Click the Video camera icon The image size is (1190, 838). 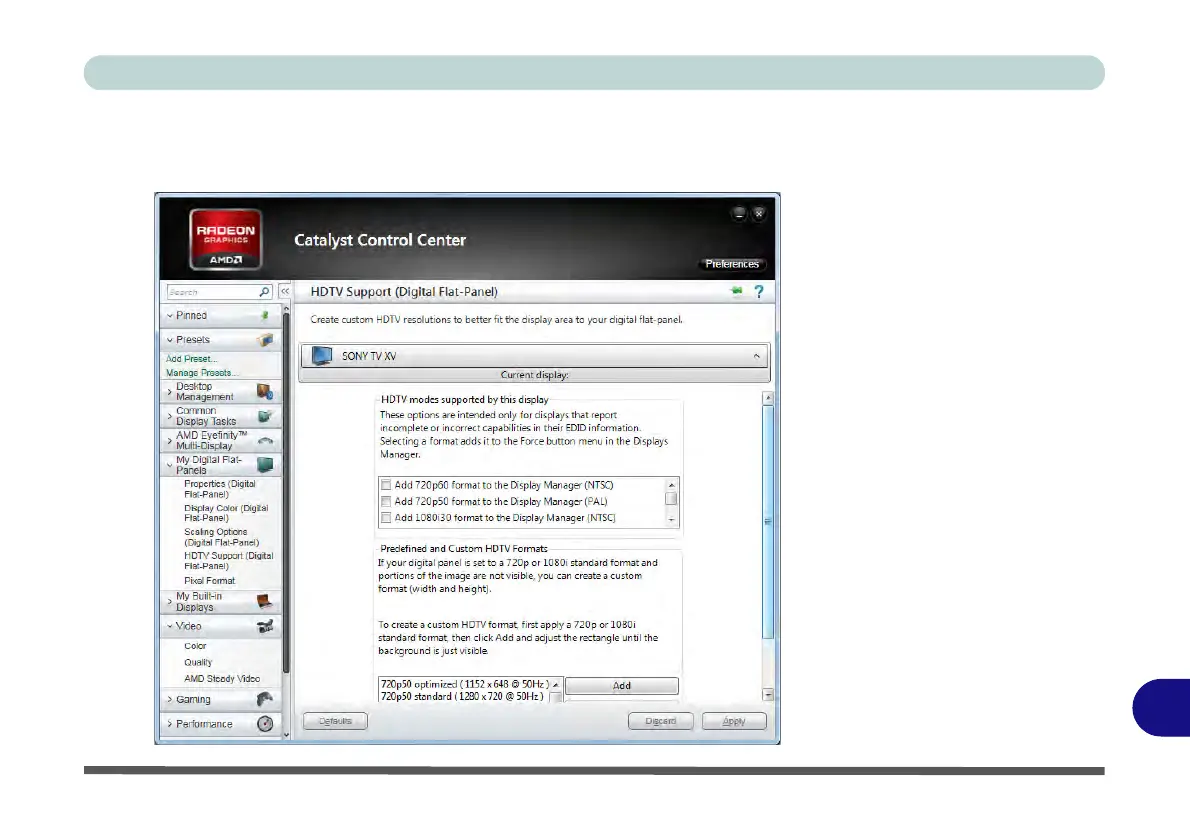point(265,626)
